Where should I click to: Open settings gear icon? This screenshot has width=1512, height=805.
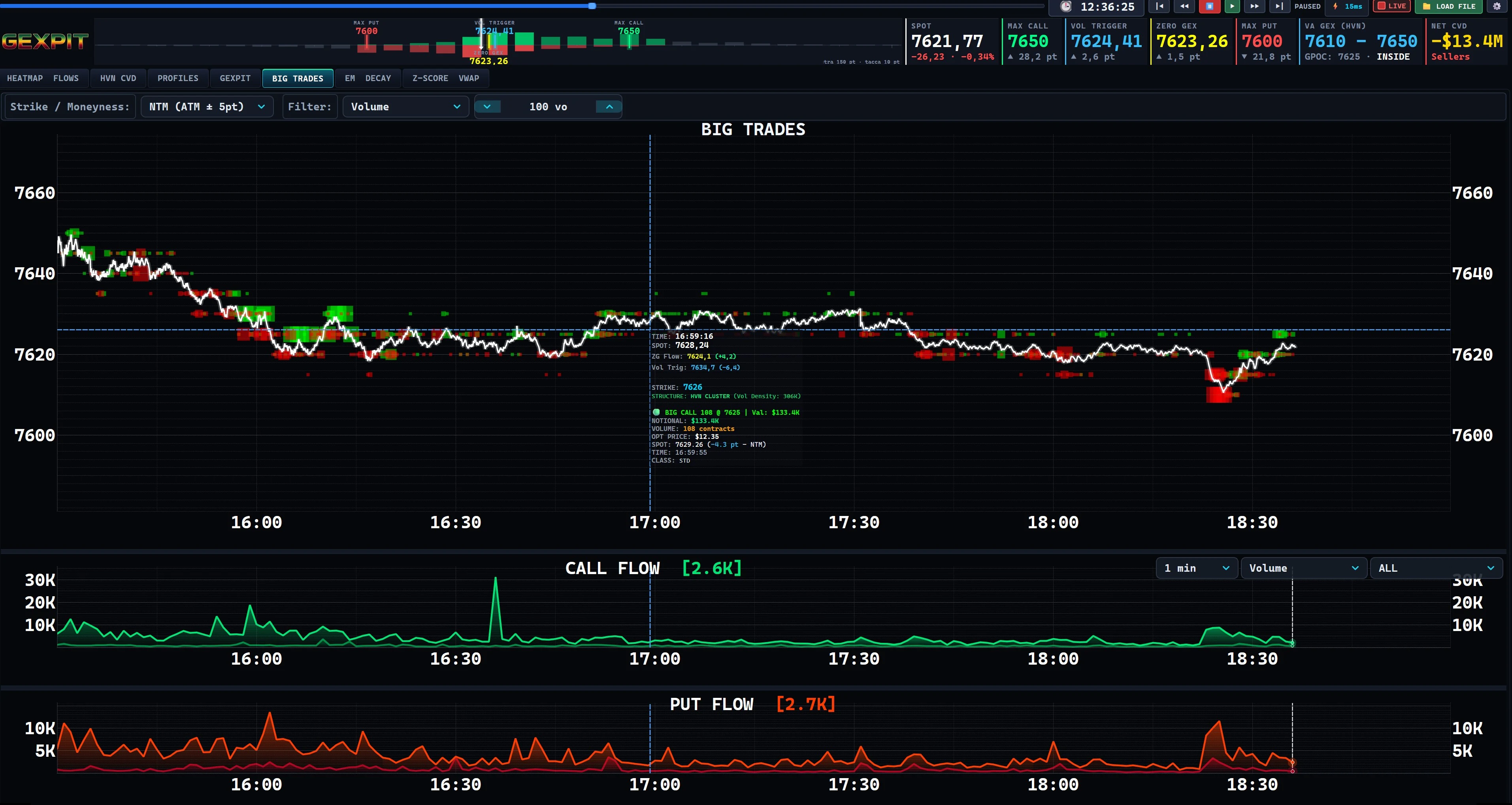(1496, 6)
